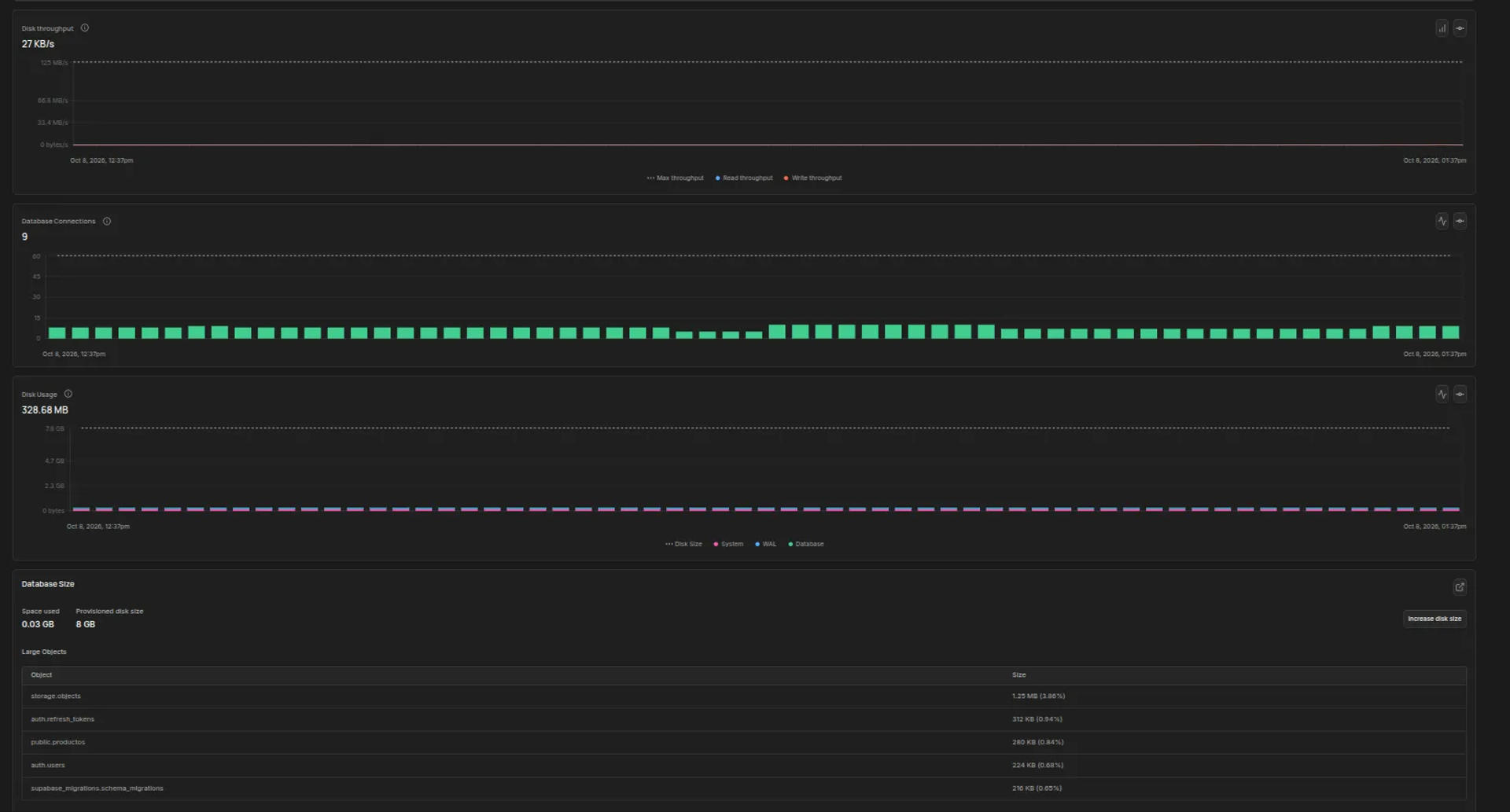Show info tooltip for Database Connections
Image resolution: width=1510 pixels, height=812 pixels.
pyautogui.click(x=107, y=221)
